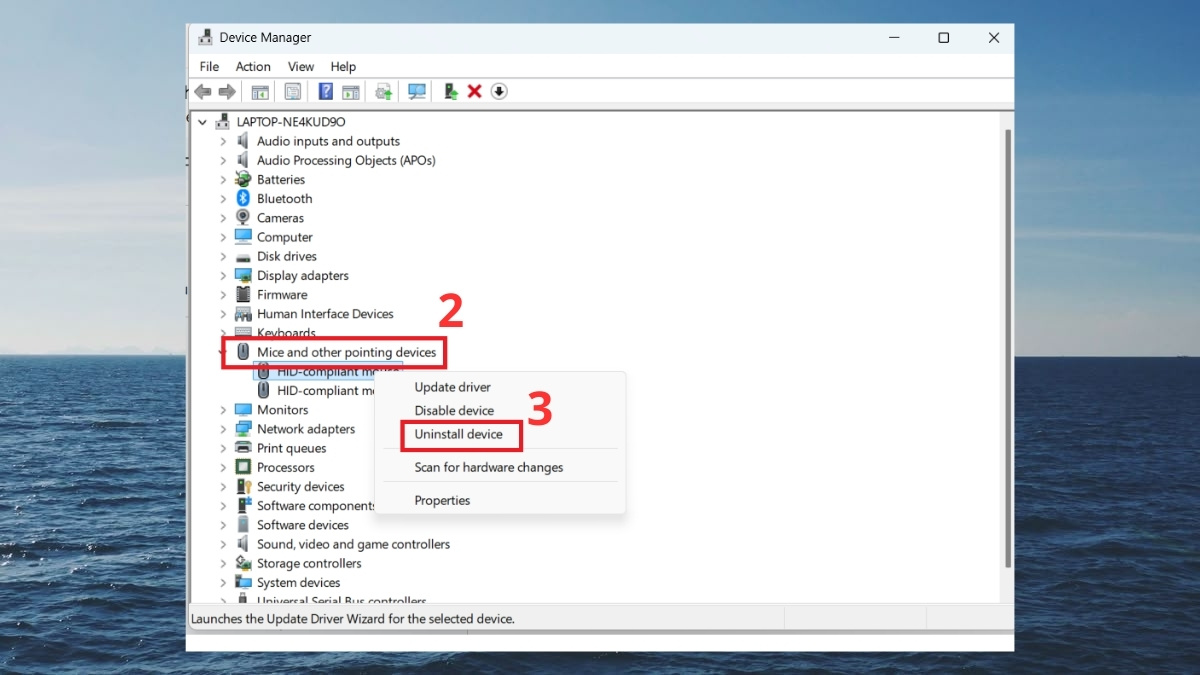The height and width of the screenshot is (675, 1200).
Task: Select the LAPTOP-NE4KUD9O computer name
Action: tap(291, 122)
